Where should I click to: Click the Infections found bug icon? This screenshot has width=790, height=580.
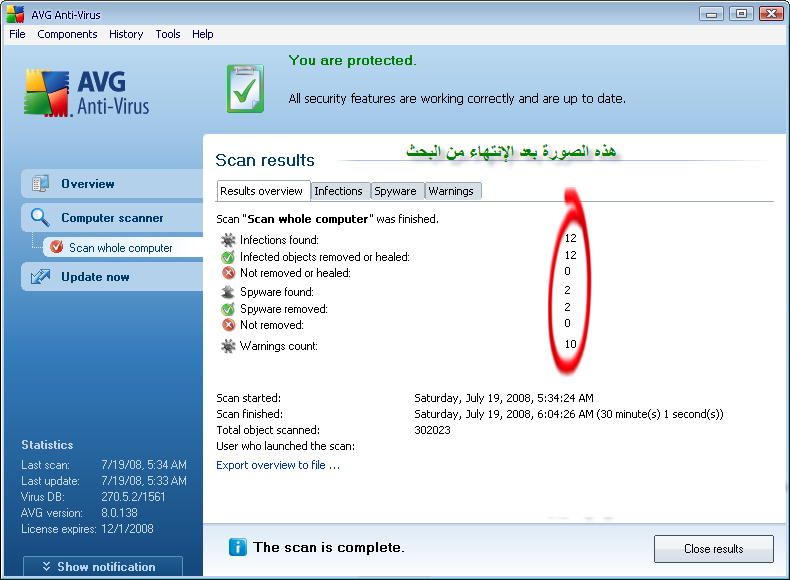point(228,240)
